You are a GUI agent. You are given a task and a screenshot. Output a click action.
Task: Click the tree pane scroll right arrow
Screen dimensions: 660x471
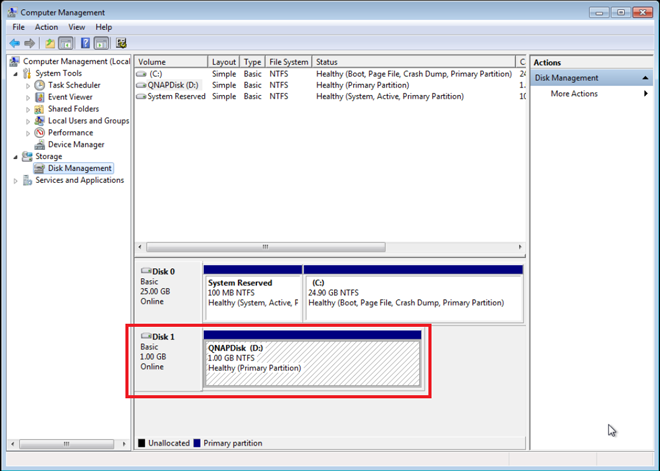tap(124, 444)
